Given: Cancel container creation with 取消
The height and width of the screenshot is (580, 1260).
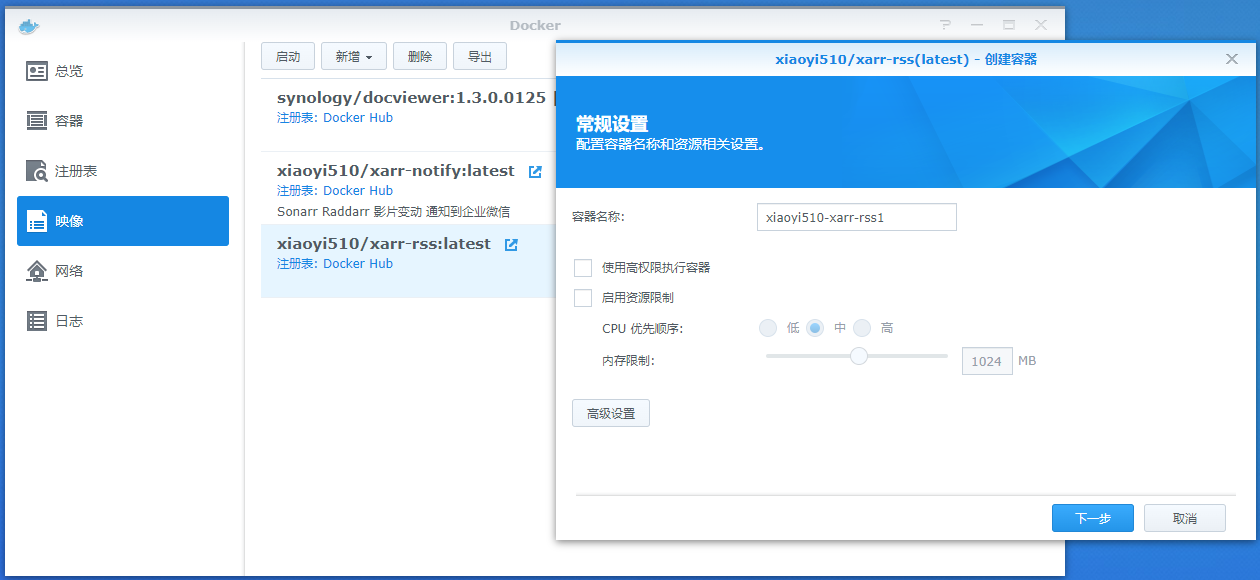Looking at the screenshot, I should pos(1184,517).
